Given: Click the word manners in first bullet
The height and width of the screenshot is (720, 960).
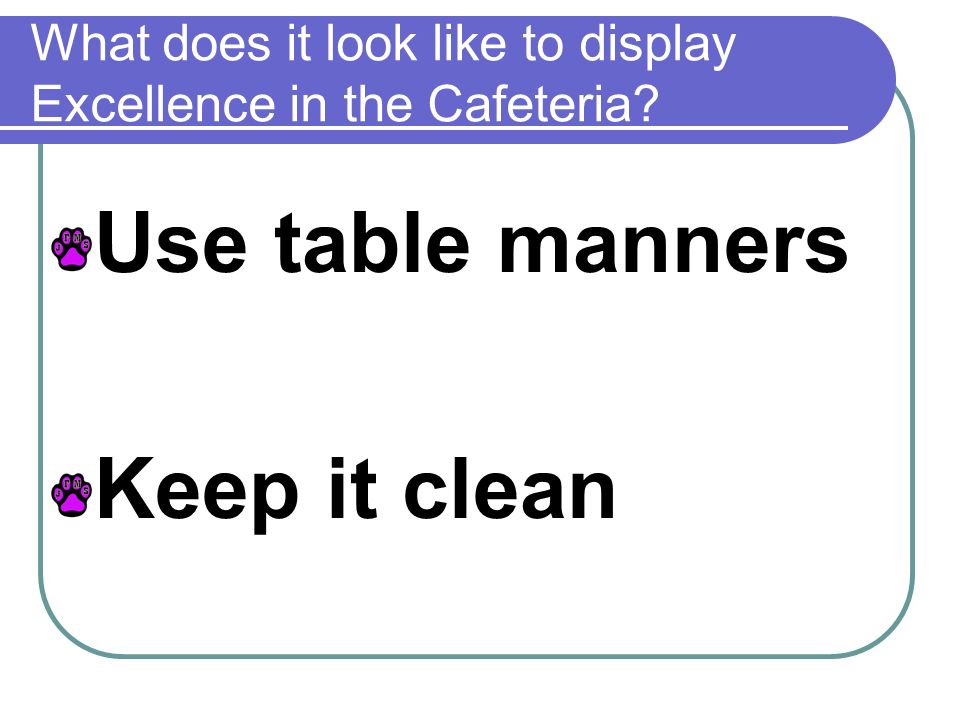Looking at the screenshot, I should point(673,247).
